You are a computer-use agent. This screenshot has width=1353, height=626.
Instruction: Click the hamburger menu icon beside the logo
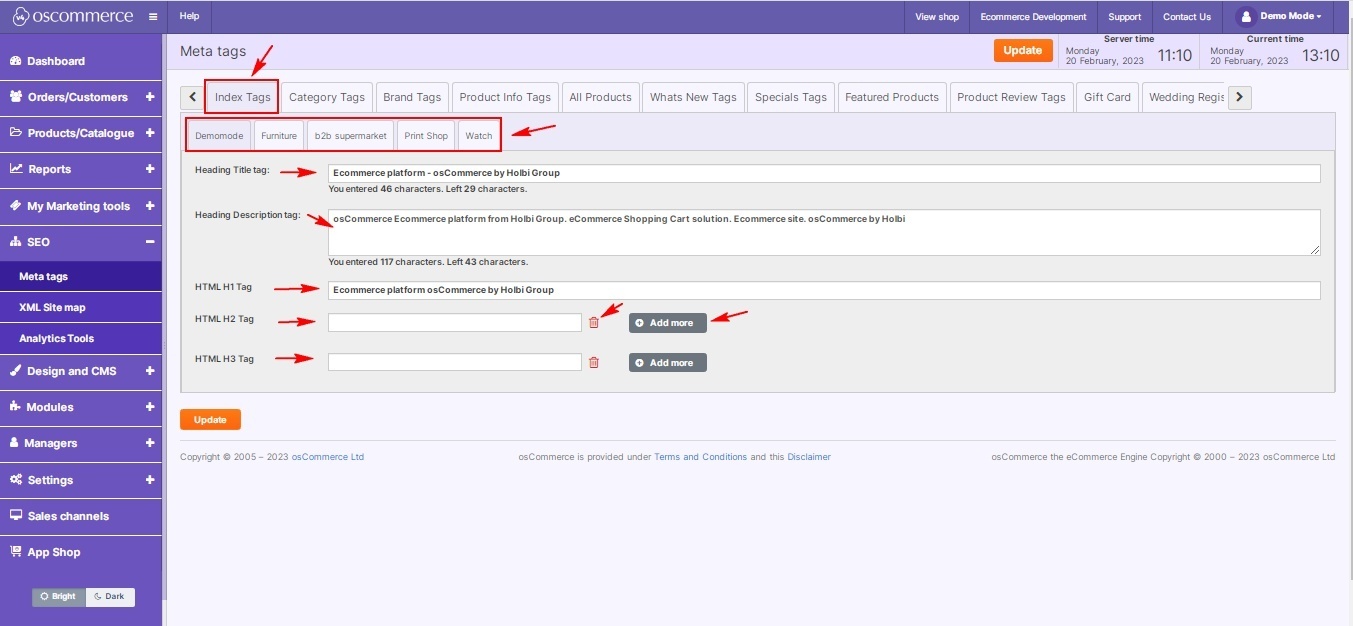(x=152, y=17)
